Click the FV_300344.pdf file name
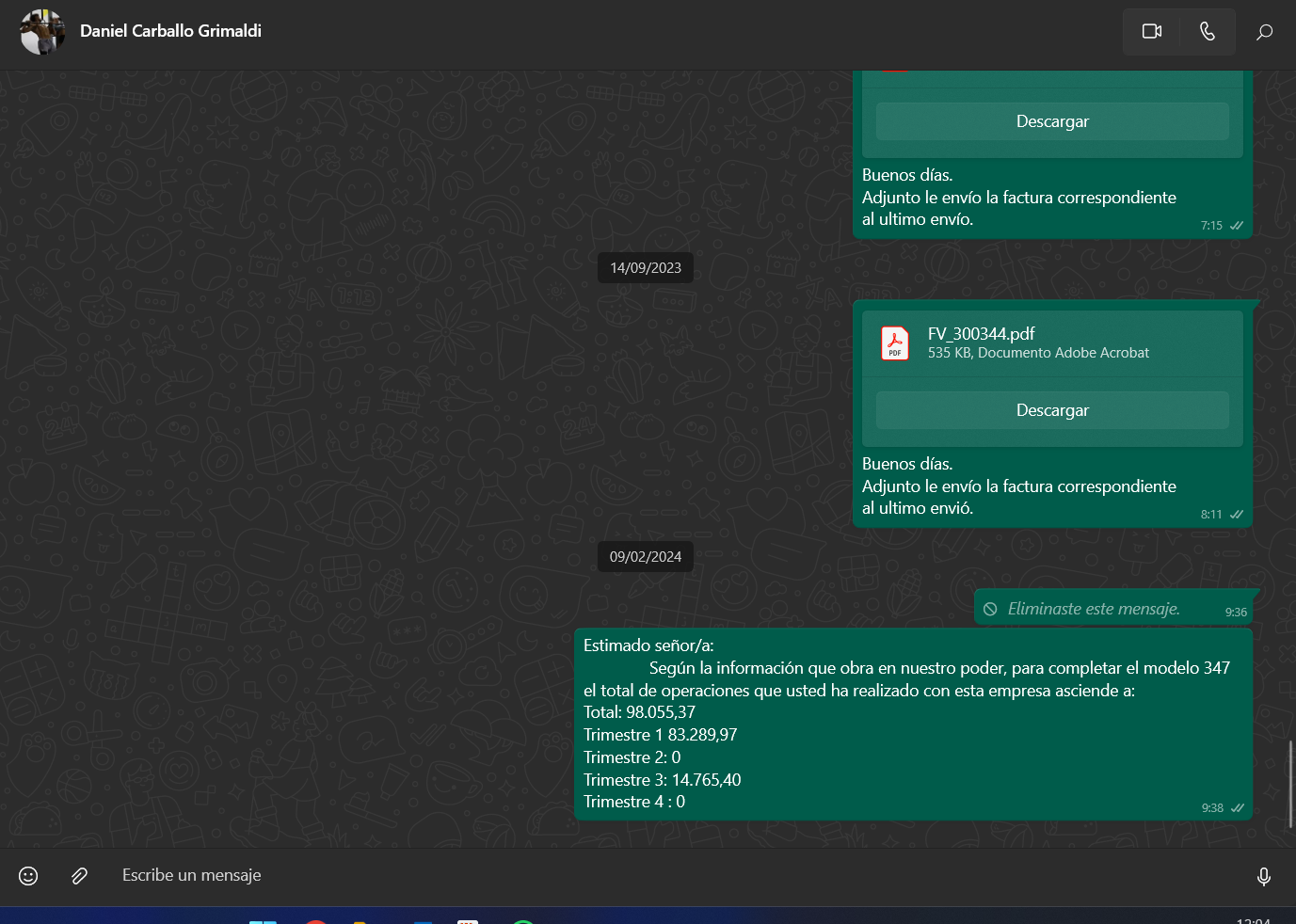The image size is (1296, 924). click(x=981, y=334)
